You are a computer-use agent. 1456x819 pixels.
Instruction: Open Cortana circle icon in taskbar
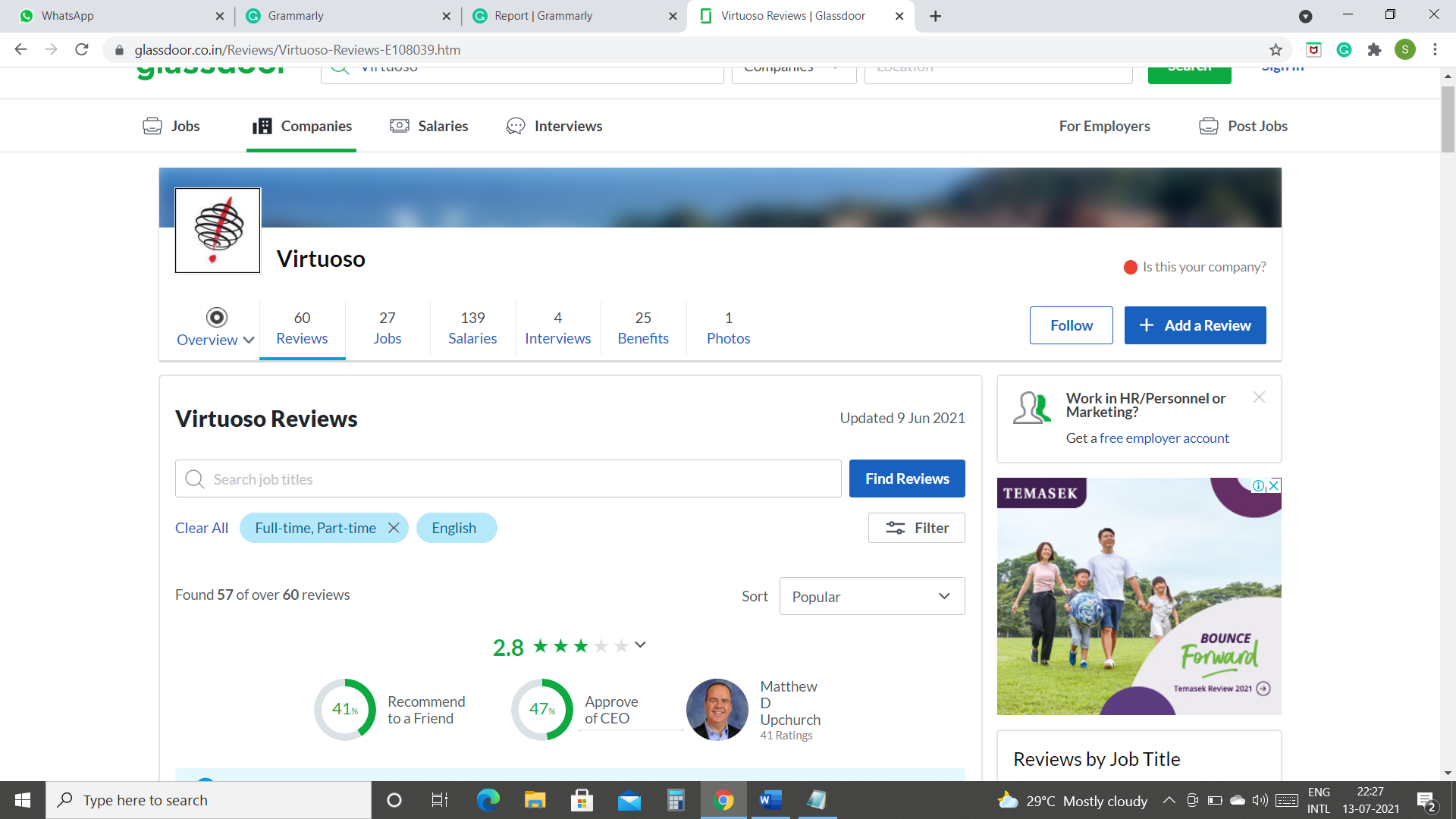pyautogui.click(x=394, y=800)
